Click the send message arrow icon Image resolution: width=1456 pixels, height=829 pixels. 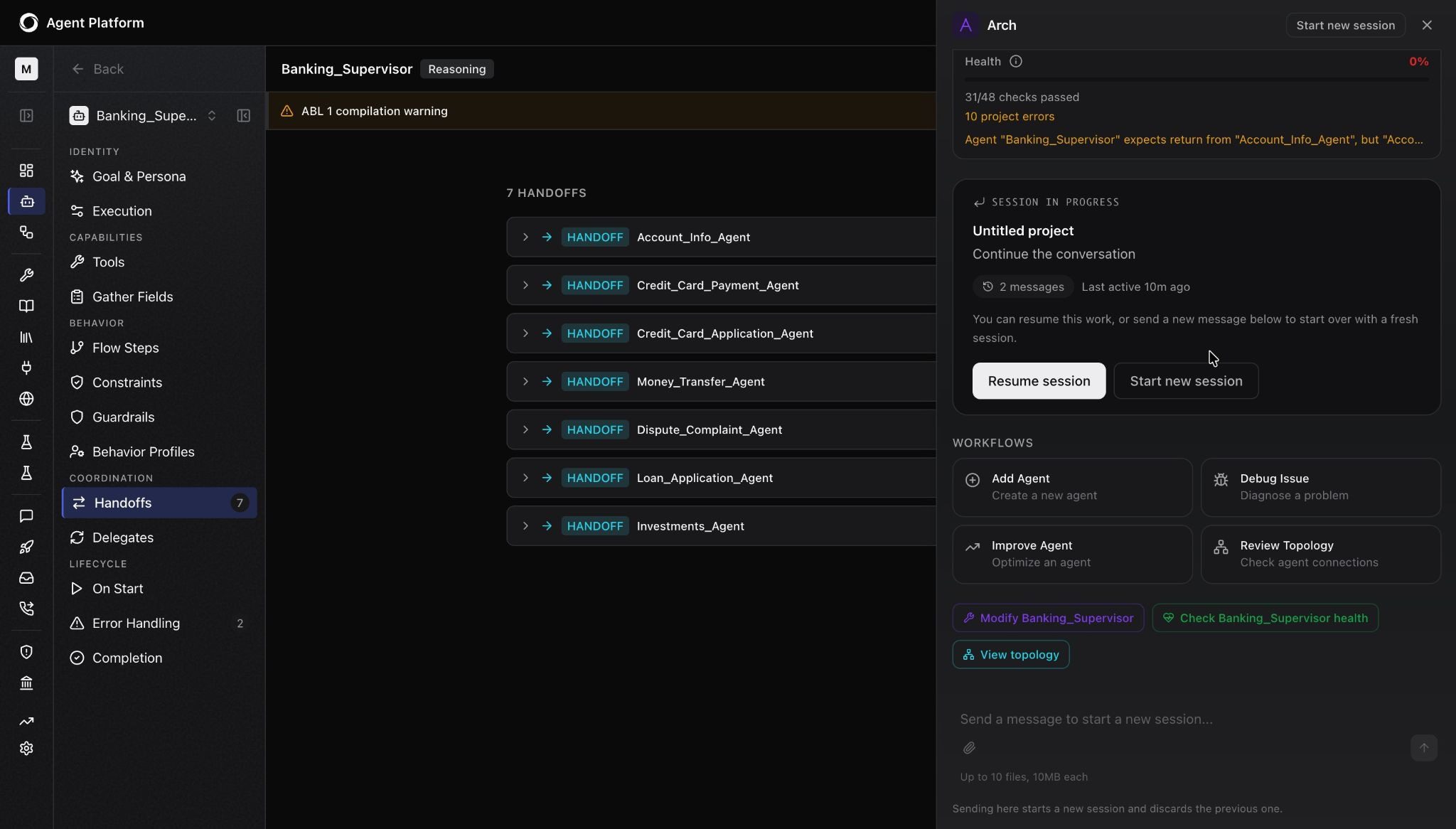[1423, 748]
